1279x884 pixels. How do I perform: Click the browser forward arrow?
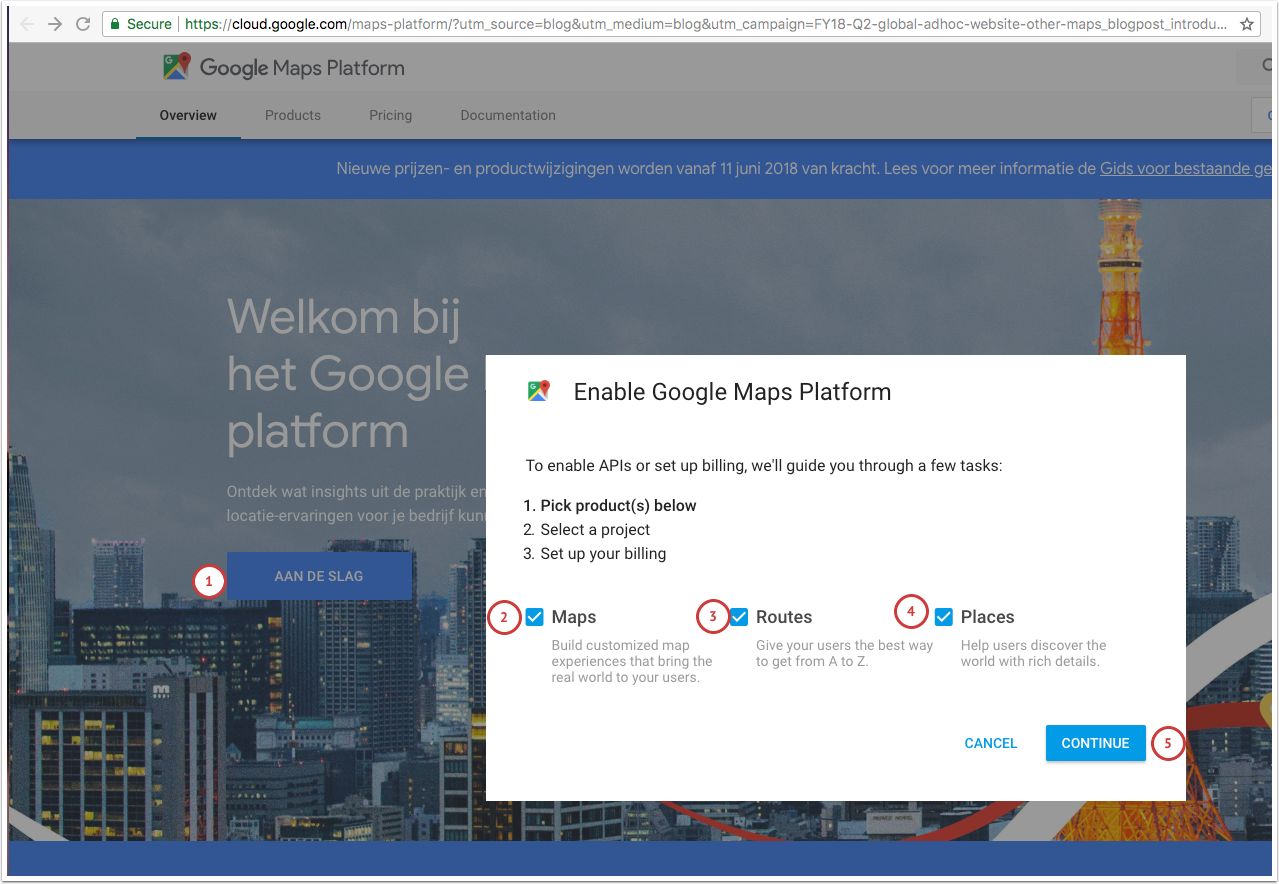[x=55, y=24]
